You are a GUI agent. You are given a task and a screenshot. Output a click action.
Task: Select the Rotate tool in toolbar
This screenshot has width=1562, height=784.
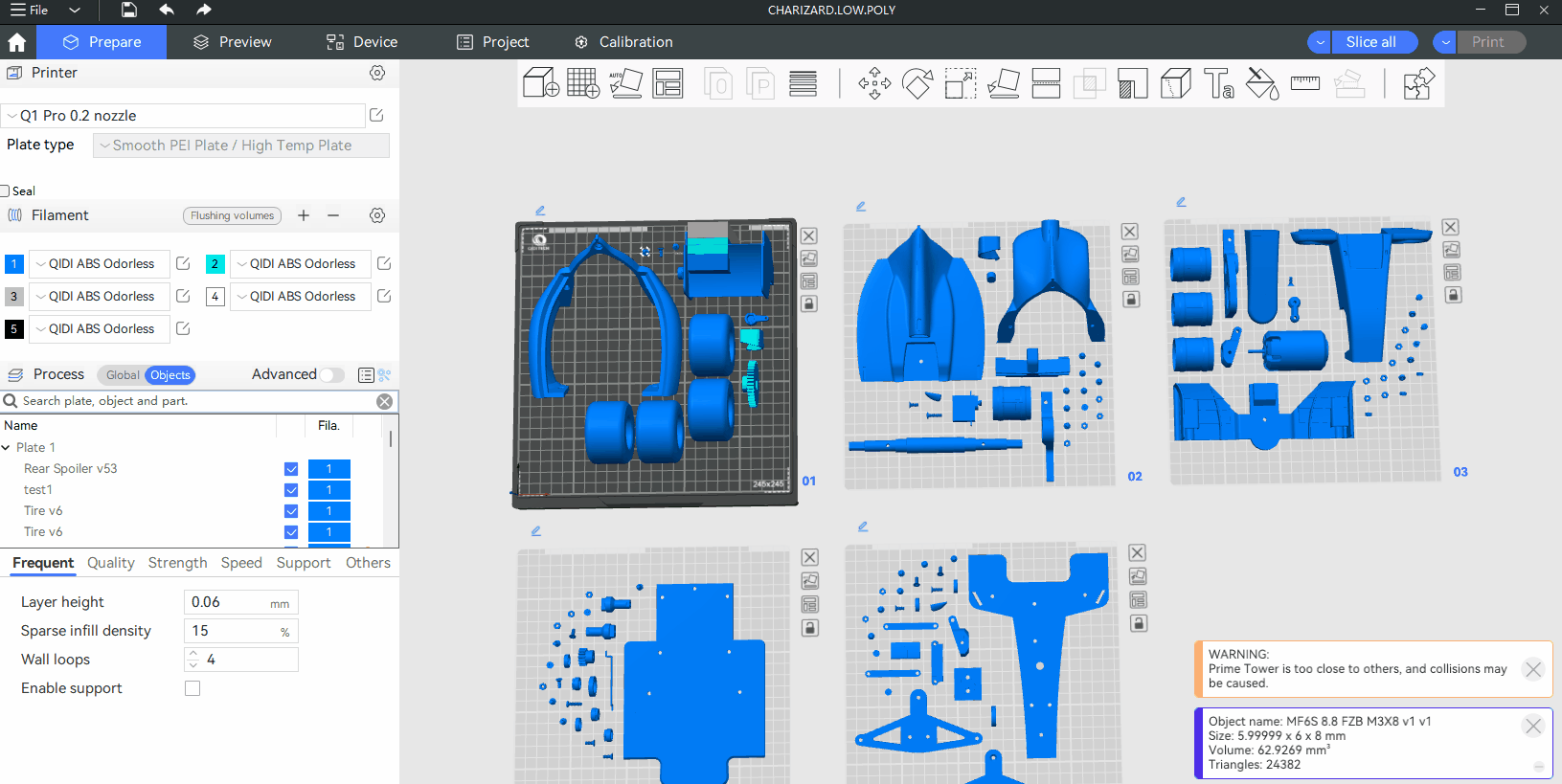pyautogui.click(x=917, y=83)
